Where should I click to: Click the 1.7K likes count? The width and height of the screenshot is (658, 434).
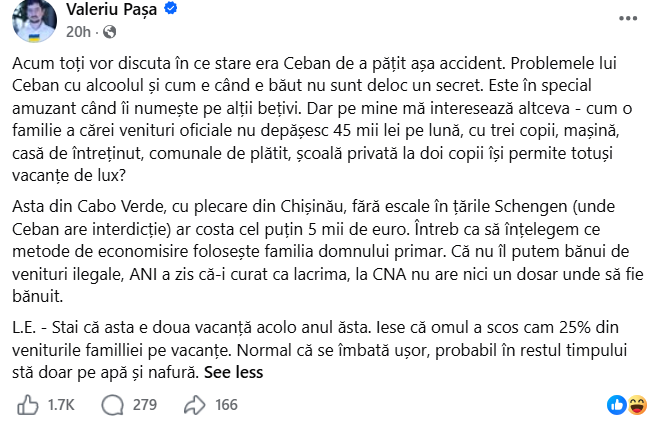pyautogui.click(x=61, y=405)
